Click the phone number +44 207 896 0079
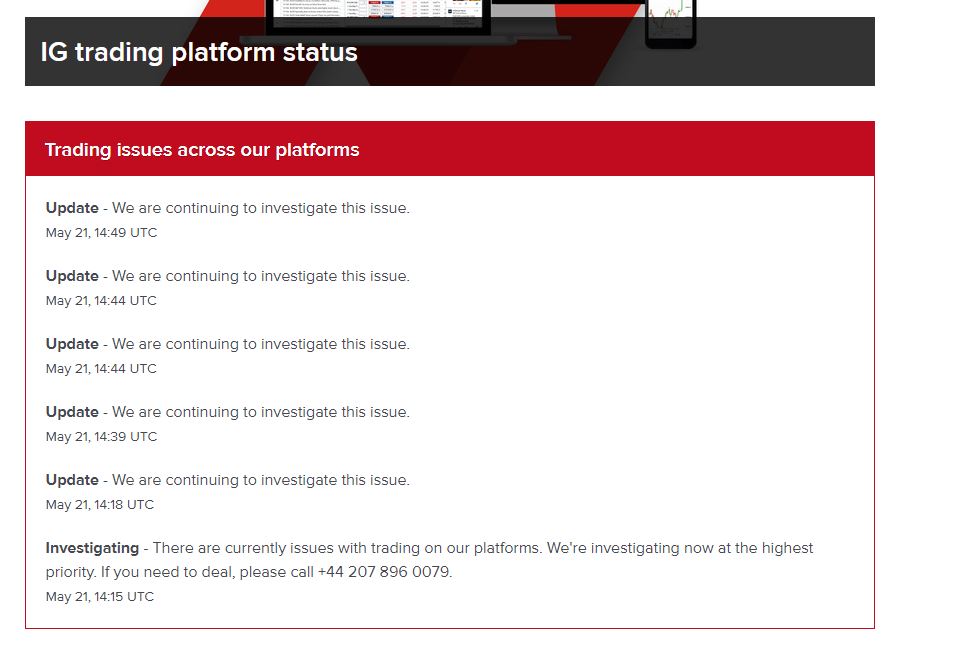 (384, 572)
